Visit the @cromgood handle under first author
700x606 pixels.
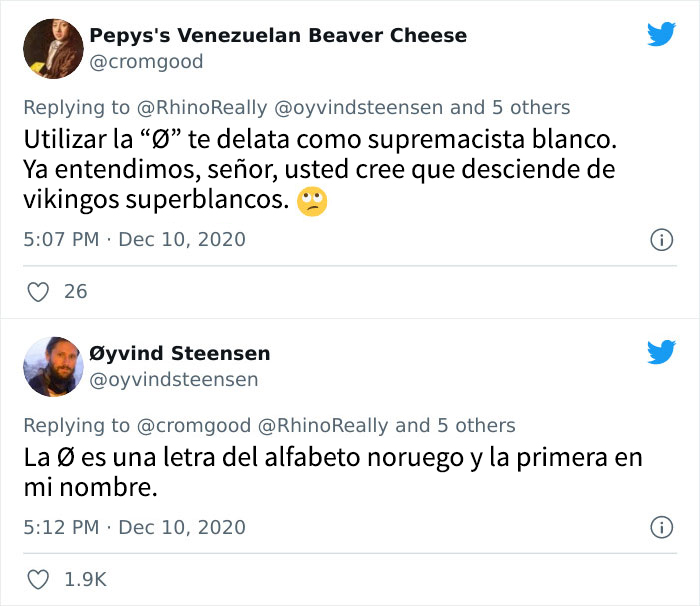pyautogui.click(x=146, y=62)
